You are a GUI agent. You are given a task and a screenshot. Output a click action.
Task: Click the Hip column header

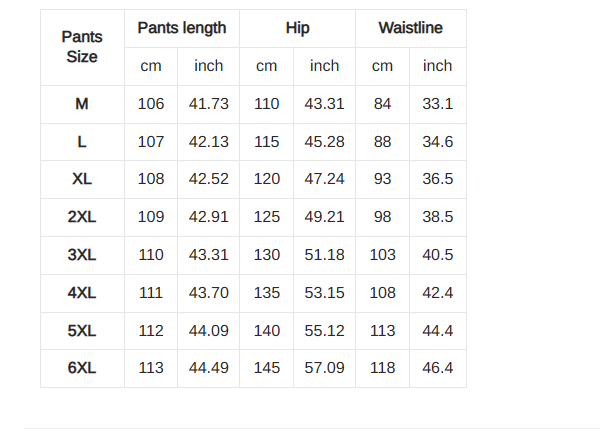pyautogui.click(x=297, y=28)
